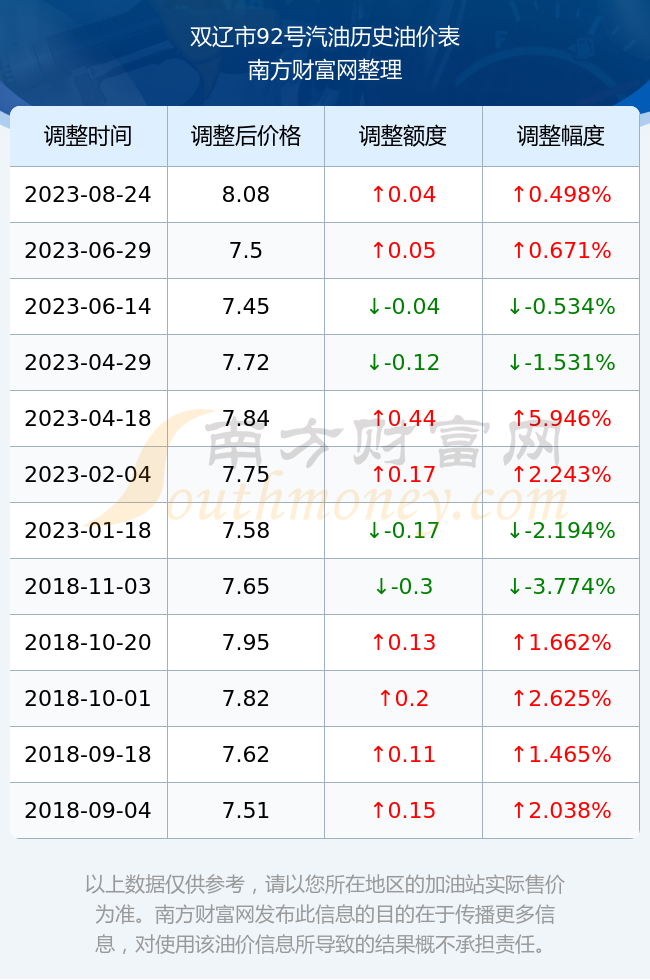Click the ↓-3.774% percentage cell

coord(561,586)
